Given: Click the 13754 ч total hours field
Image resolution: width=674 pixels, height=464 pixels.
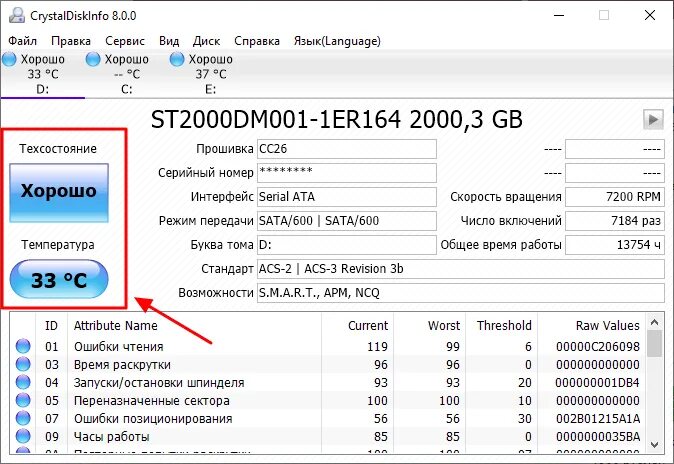Looking at the screenshot, I should click(615, 245).
